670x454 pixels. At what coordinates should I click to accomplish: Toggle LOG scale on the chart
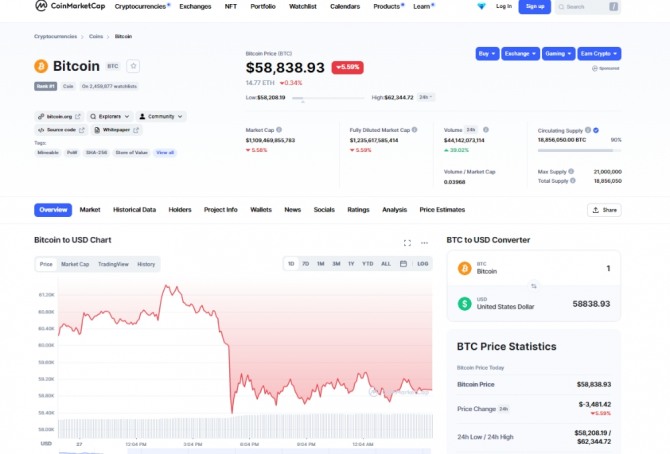422,264
